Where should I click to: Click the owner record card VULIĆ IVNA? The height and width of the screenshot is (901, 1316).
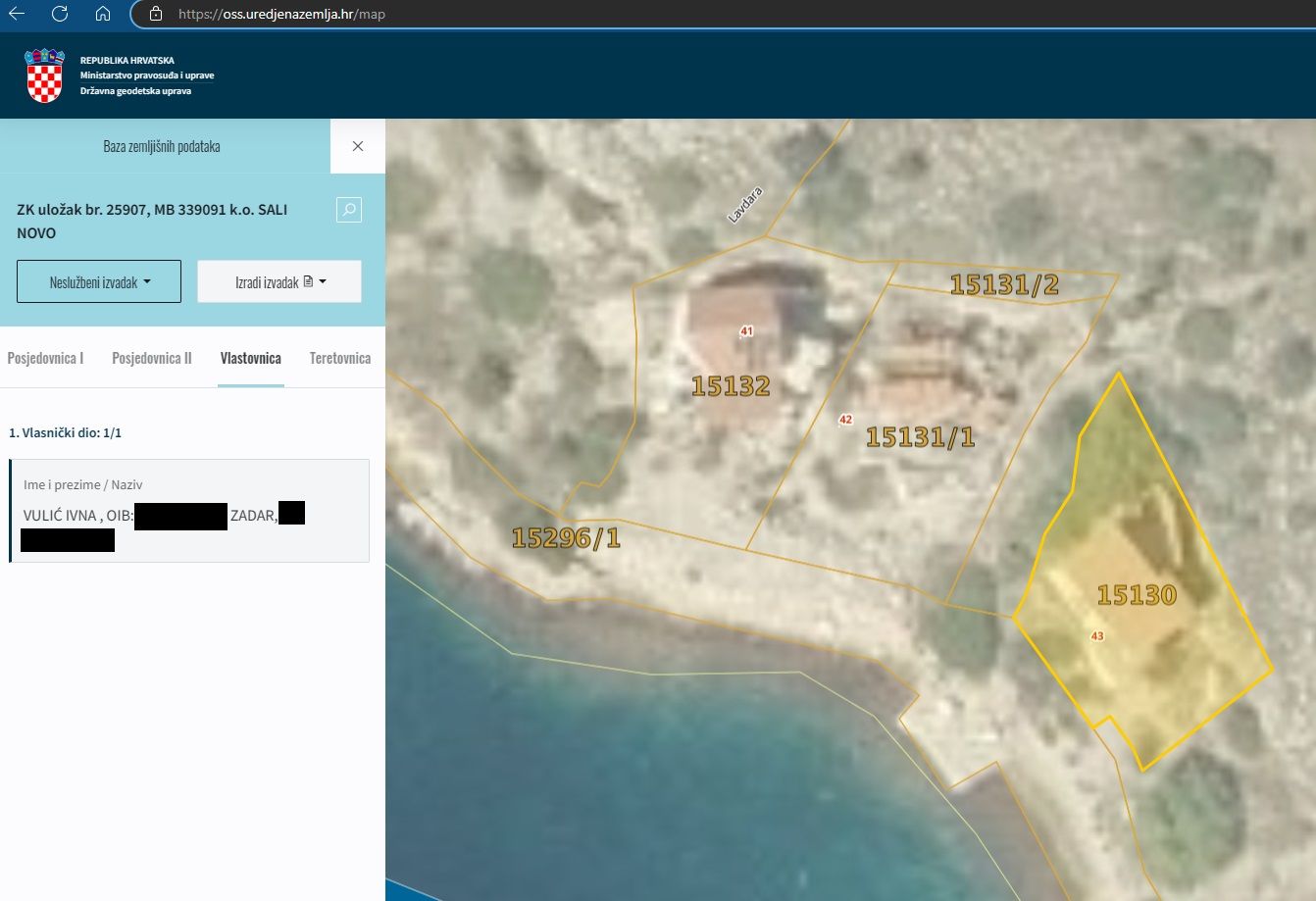(x=189, y=511)
